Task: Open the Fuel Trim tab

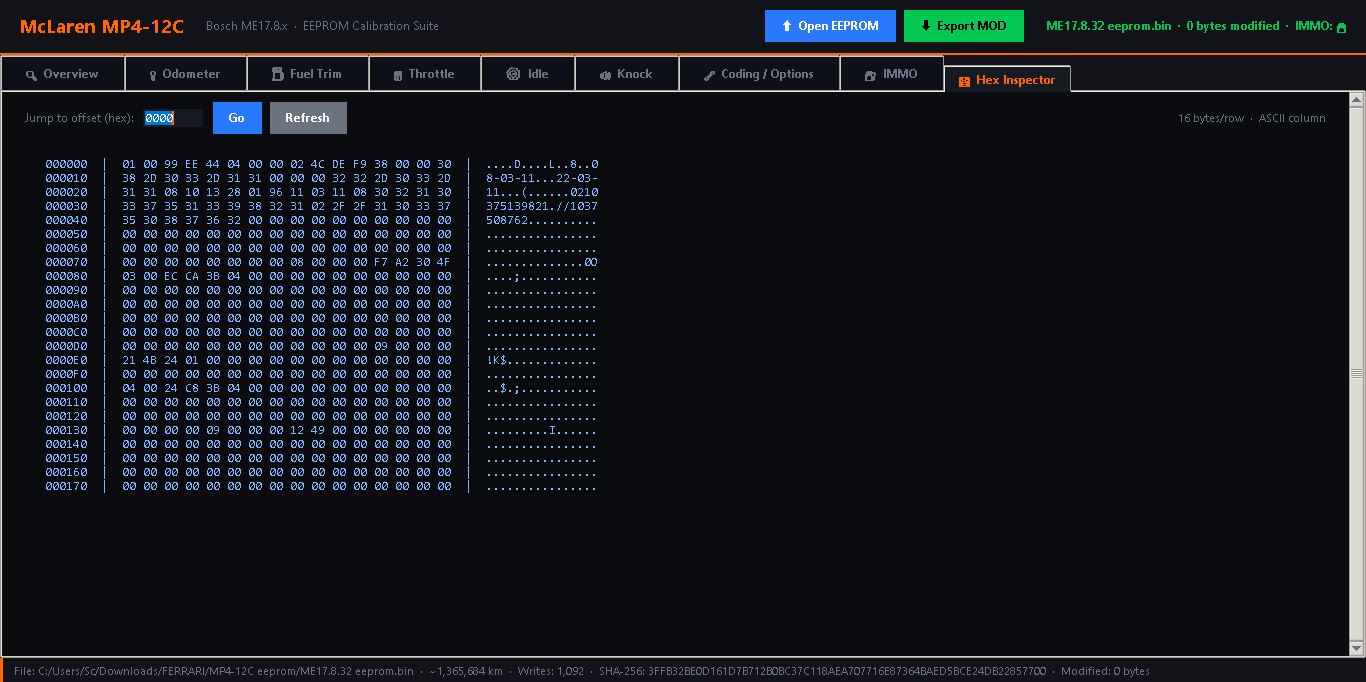Action: click(308, 74)
